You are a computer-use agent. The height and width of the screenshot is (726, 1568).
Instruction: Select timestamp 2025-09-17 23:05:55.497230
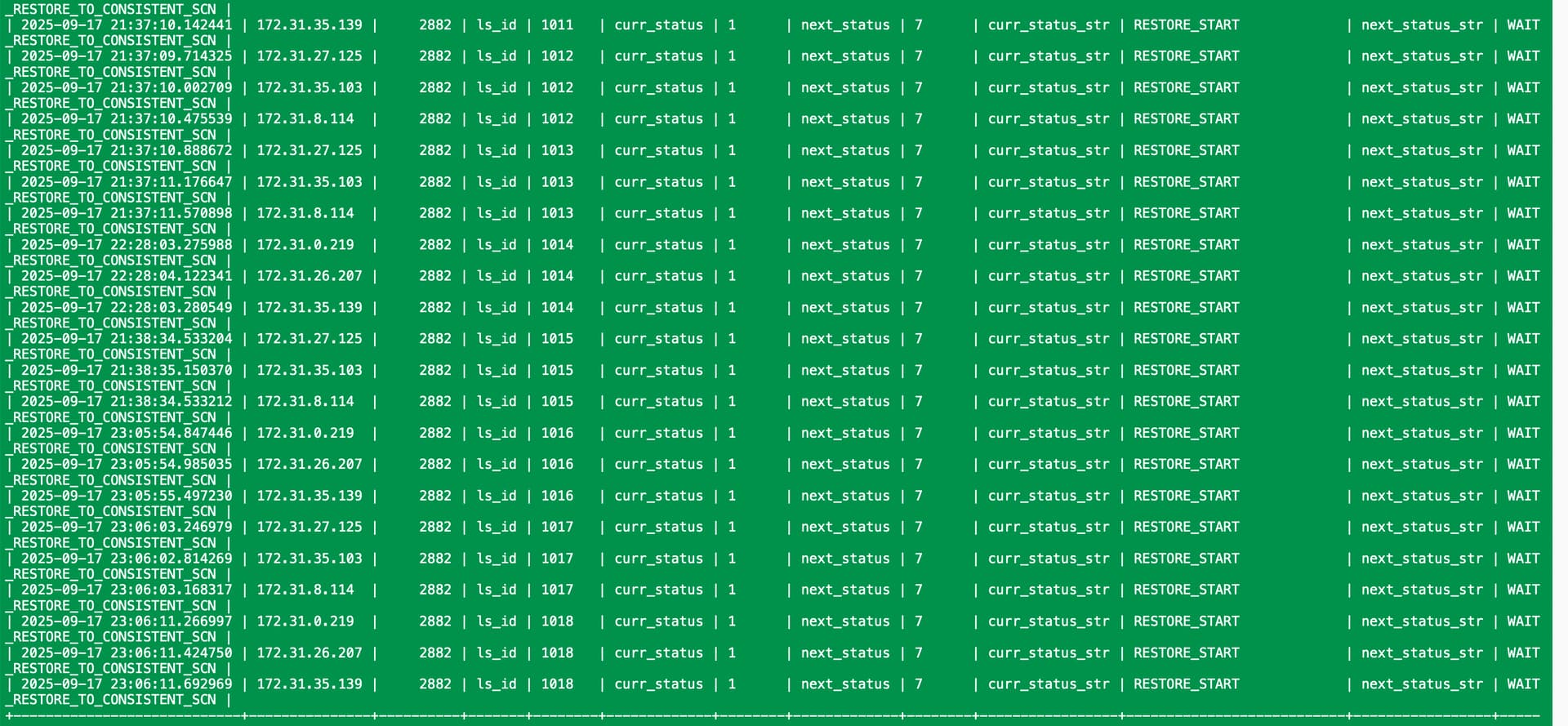click(127, 496)
